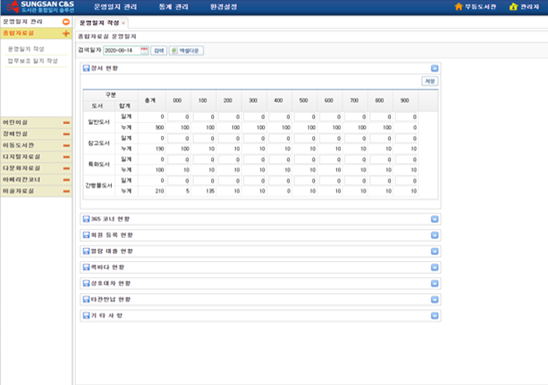This screenshot has width=548, height=385.
Task: Click the 관리자 link in the header
Action: click(x=529, y=7)
